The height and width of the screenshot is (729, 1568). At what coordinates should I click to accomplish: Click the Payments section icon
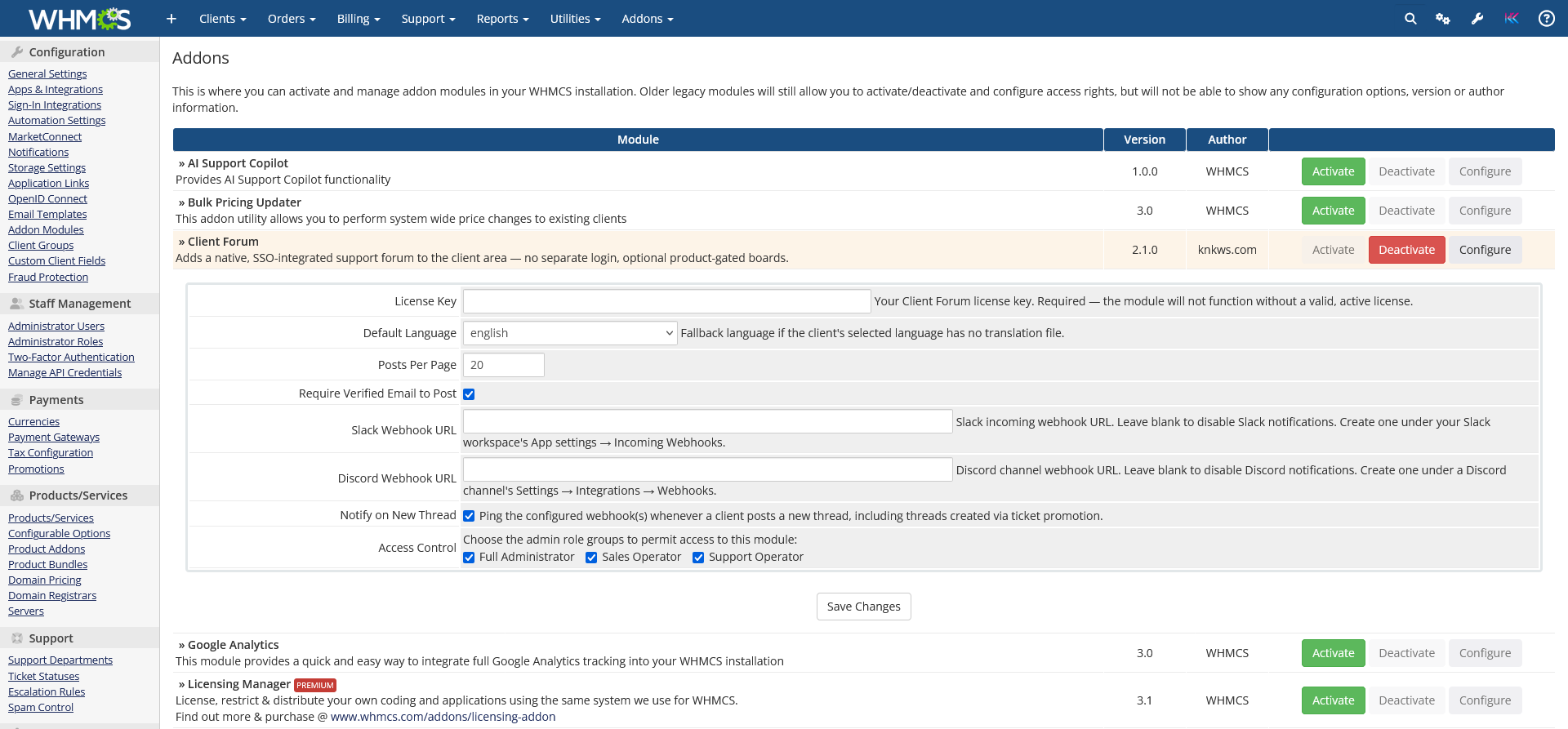(17, 399)
